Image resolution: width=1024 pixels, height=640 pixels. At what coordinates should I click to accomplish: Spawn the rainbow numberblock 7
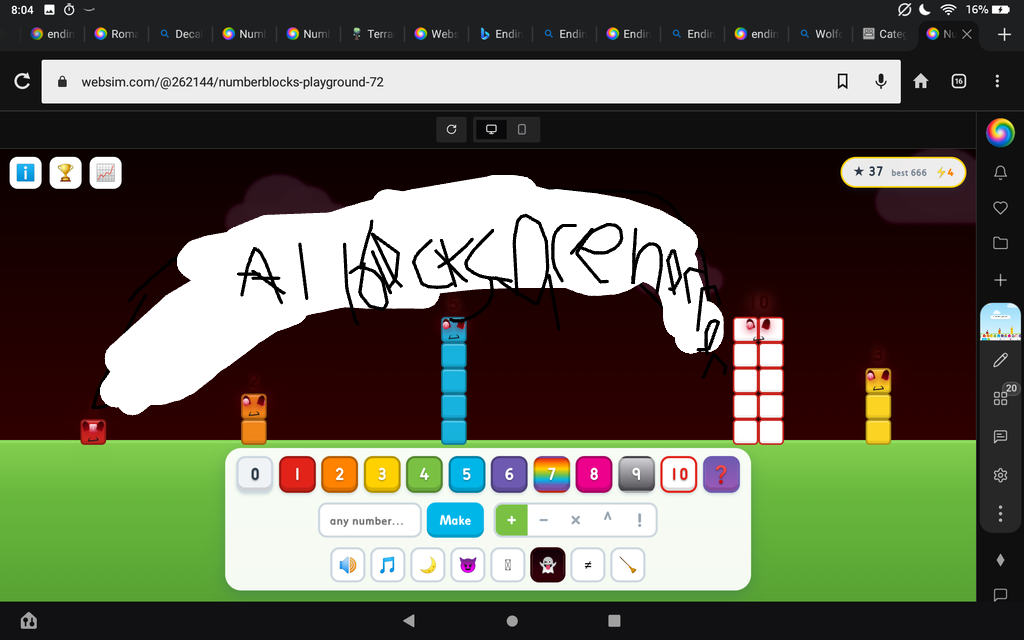point(552,475)
